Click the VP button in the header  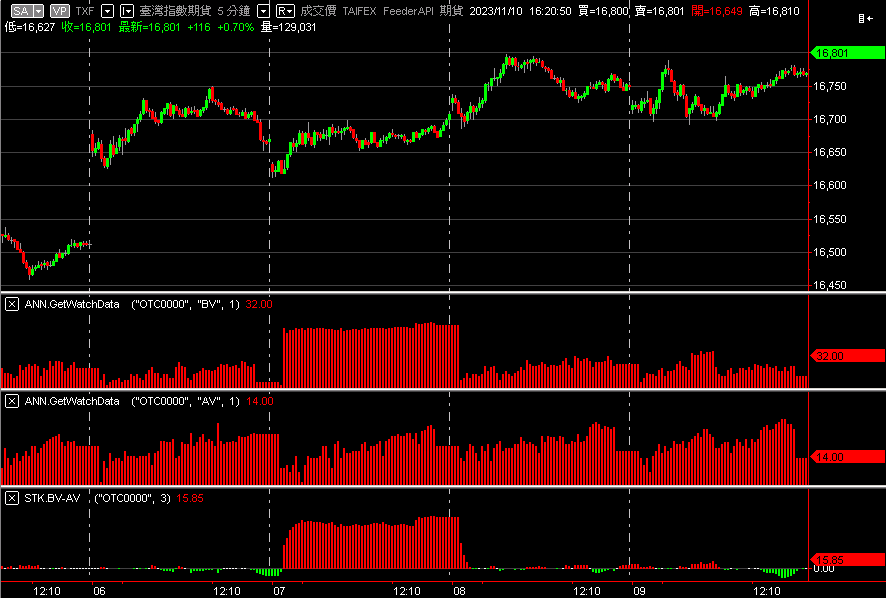[60, 11]
